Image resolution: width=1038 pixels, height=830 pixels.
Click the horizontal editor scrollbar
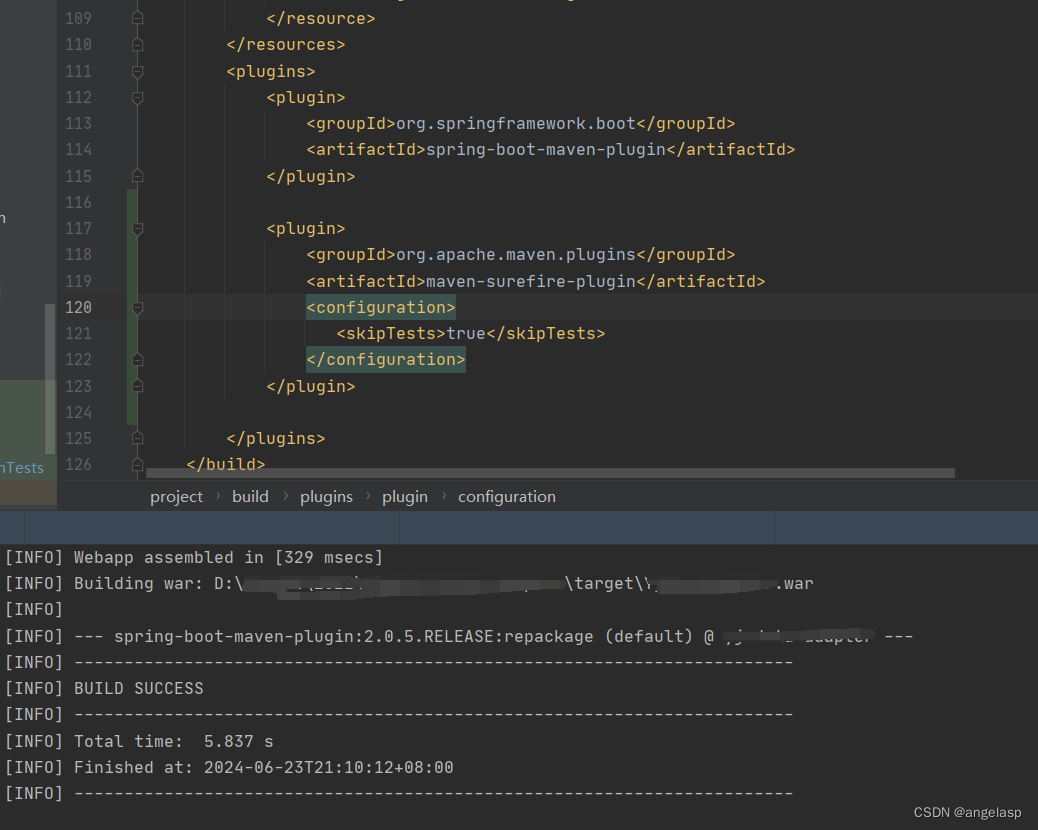[x=550, y=471]
